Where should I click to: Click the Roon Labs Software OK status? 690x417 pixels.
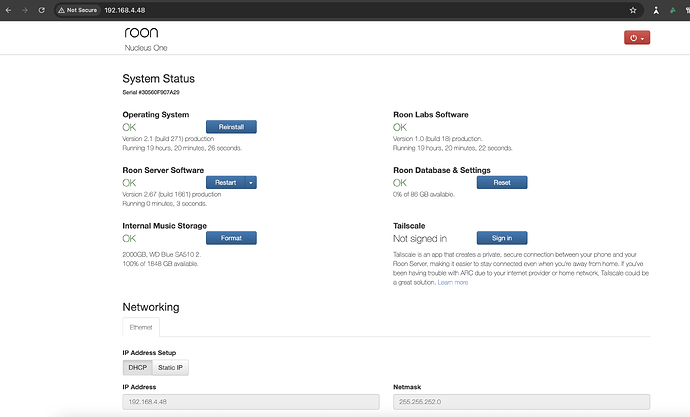pos(400,128)
